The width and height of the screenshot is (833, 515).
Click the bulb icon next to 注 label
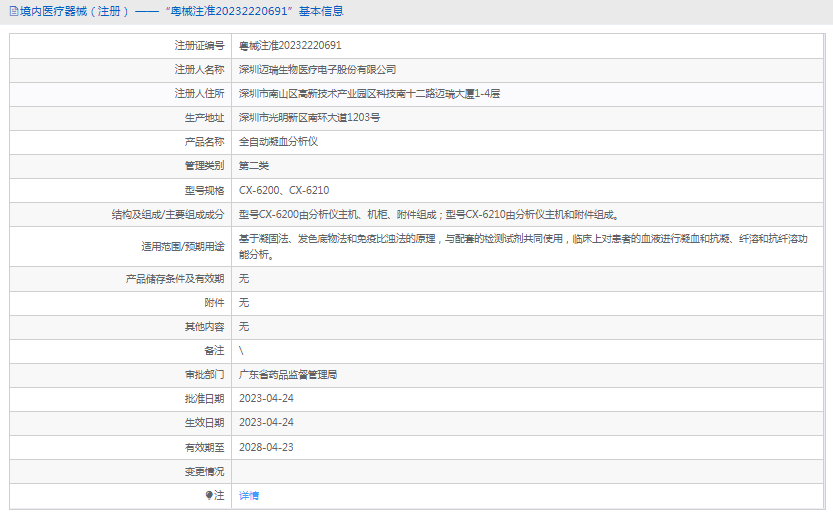coord(209,495)
